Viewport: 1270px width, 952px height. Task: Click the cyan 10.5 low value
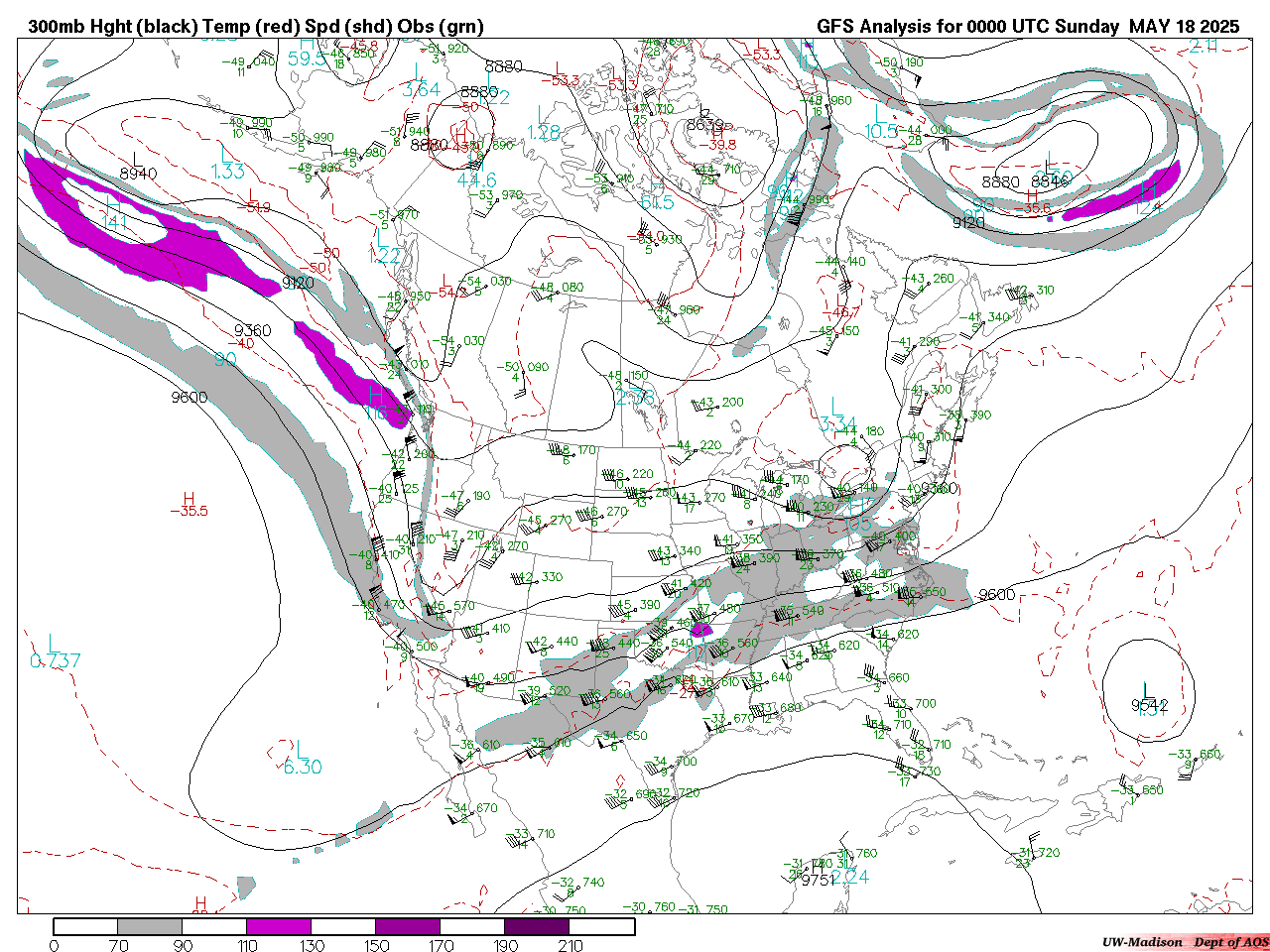coord(881,131)
